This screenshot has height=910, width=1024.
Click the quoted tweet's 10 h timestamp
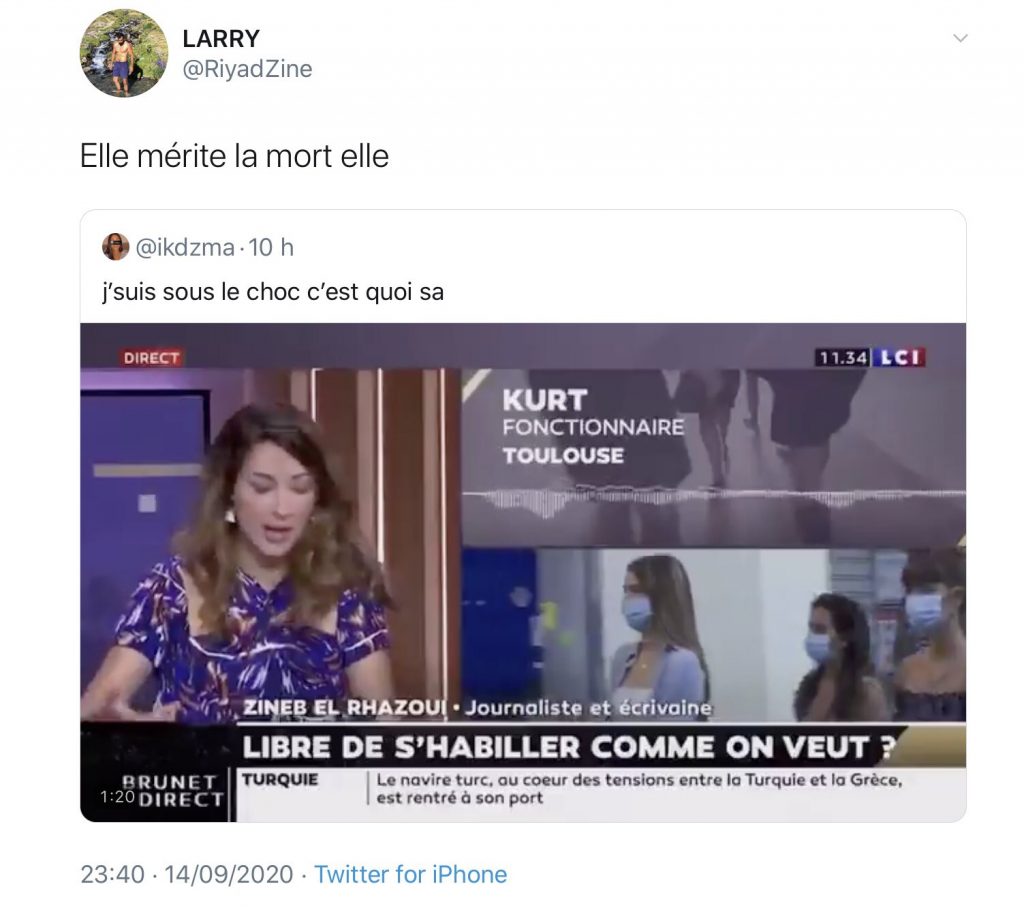point(271,248)
